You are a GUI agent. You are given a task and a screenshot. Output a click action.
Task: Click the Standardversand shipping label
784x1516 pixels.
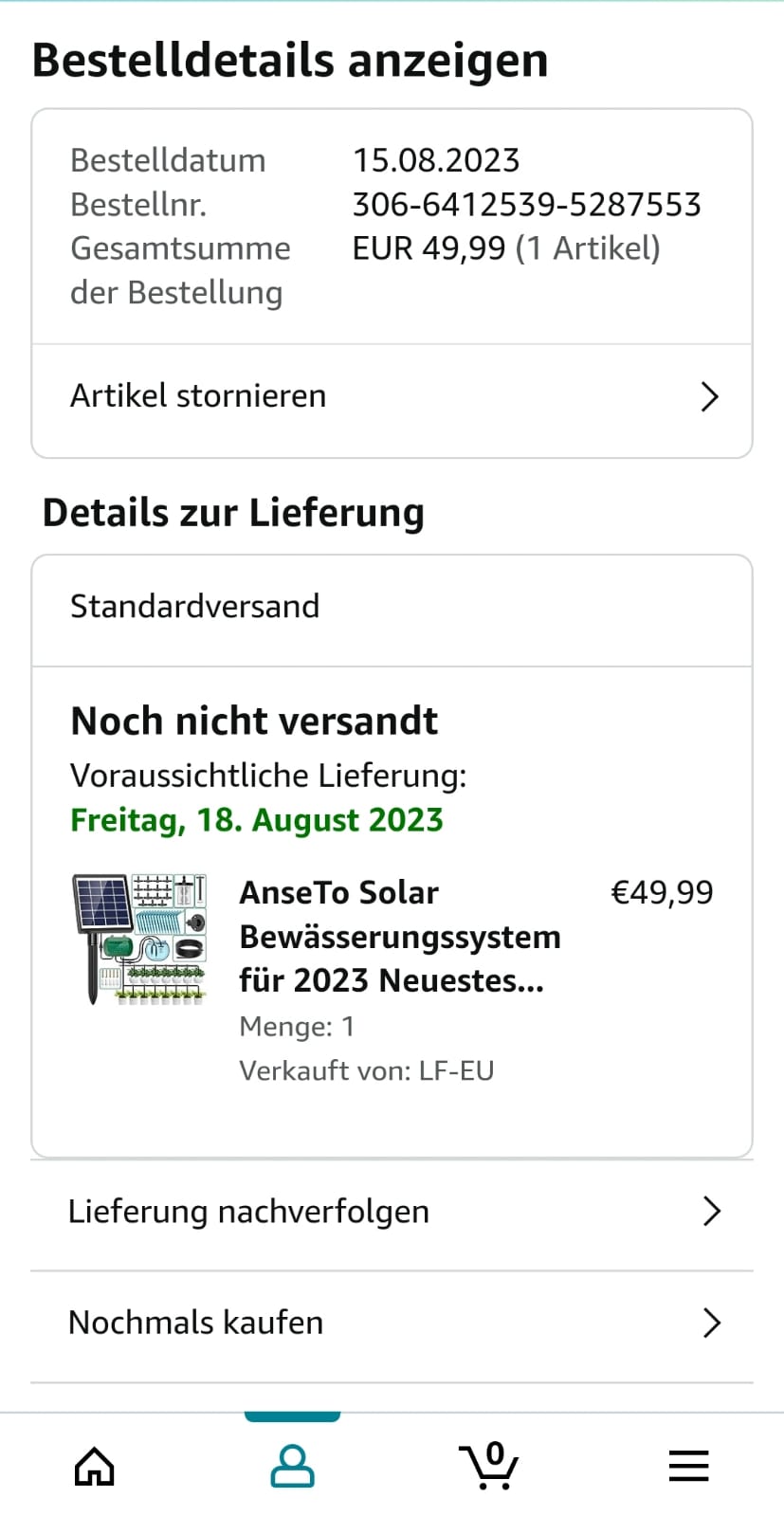(195, 607)
